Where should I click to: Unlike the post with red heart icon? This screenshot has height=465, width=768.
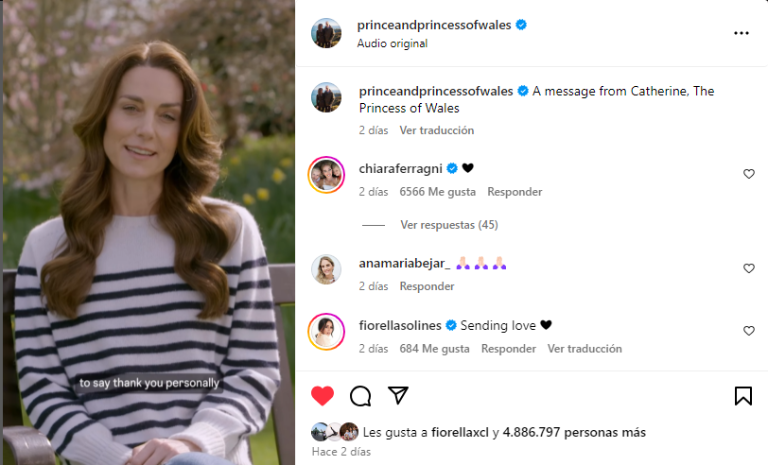[322, 396]
